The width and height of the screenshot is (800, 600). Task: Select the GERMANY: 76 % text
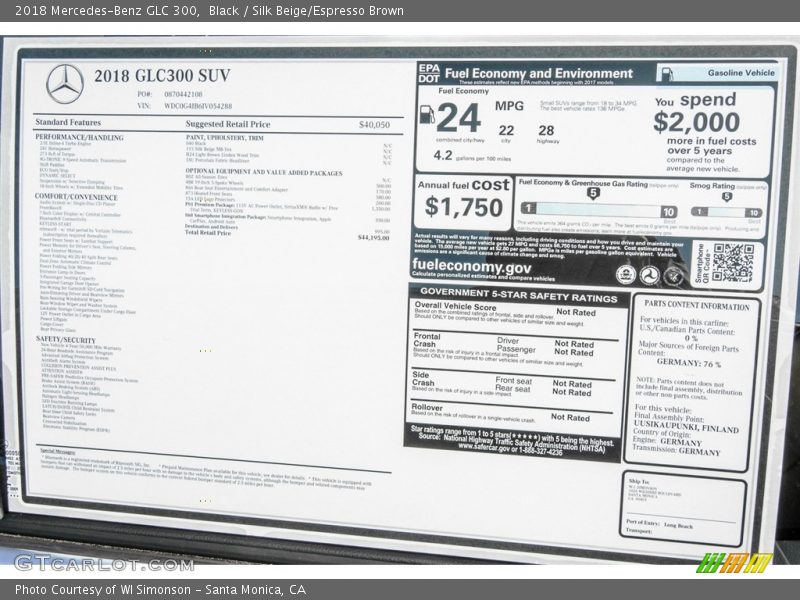pos(689,363)
